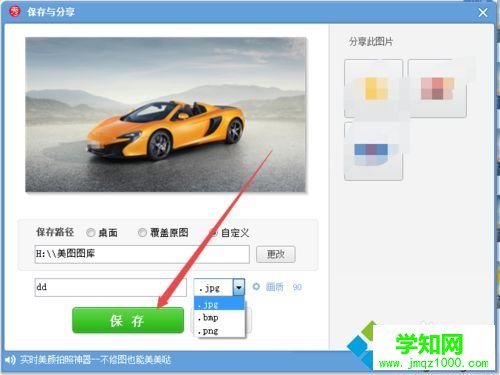
Task: Click the save path field H:\\美图图库
Action: tap(142, 254)
